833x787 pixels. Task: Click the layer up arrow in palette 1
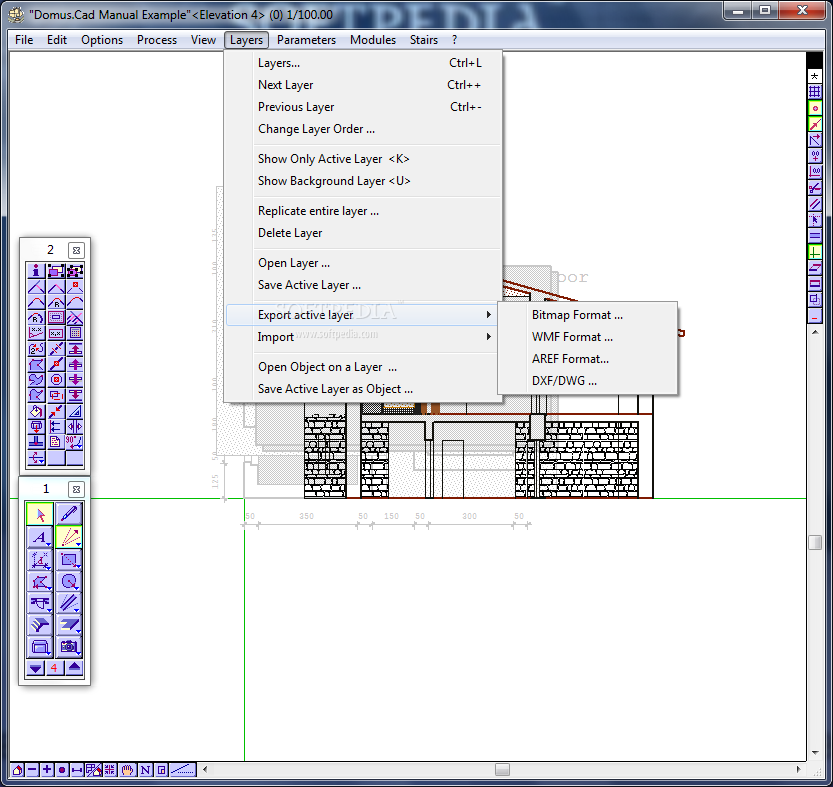coord(74,668)
